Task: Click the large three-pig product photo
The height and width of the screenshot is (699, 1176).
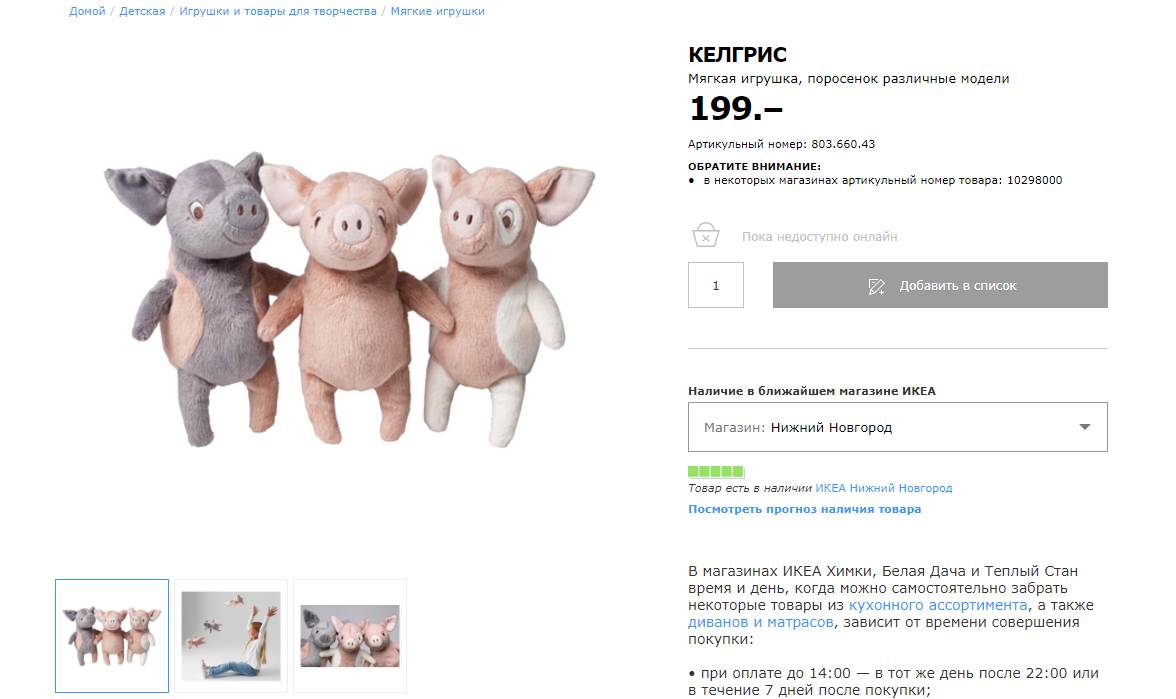Action: pyautogui.click(x=350, y=298)
